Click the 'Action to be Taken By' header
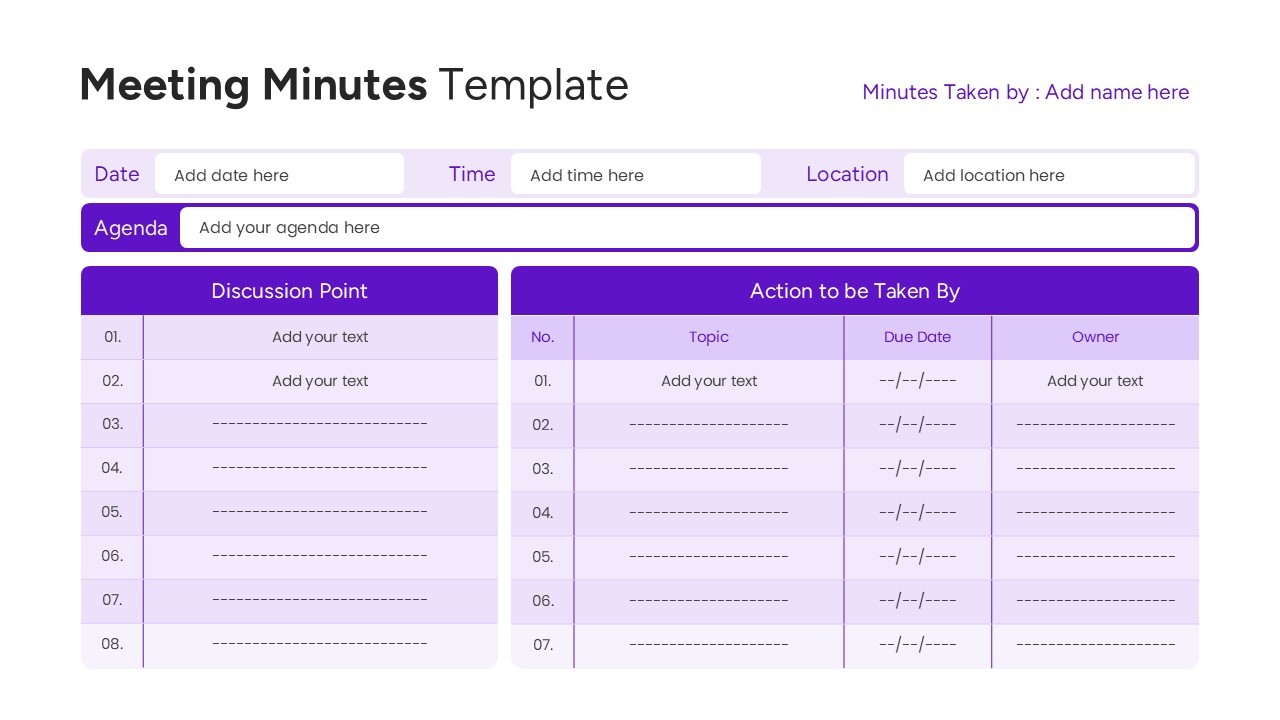 (854, 291)
